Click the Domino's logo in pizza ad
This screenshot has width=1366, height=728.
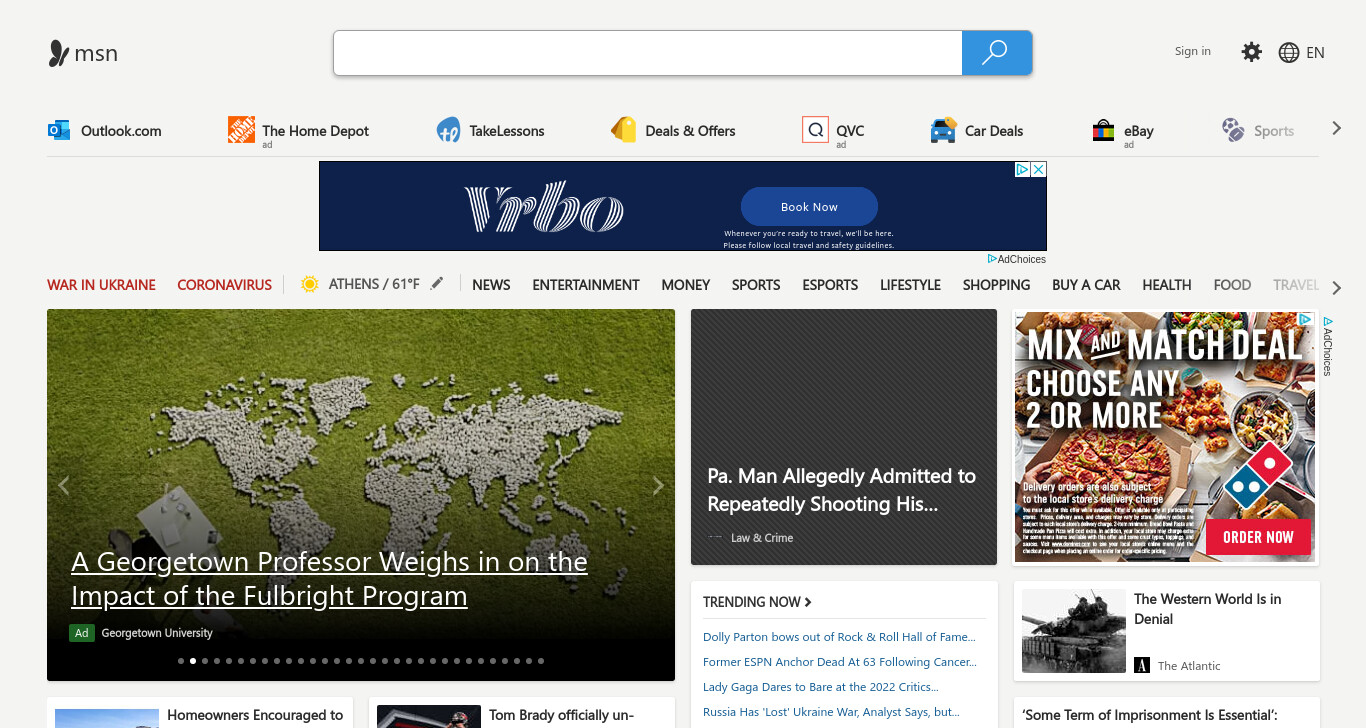1258,477
